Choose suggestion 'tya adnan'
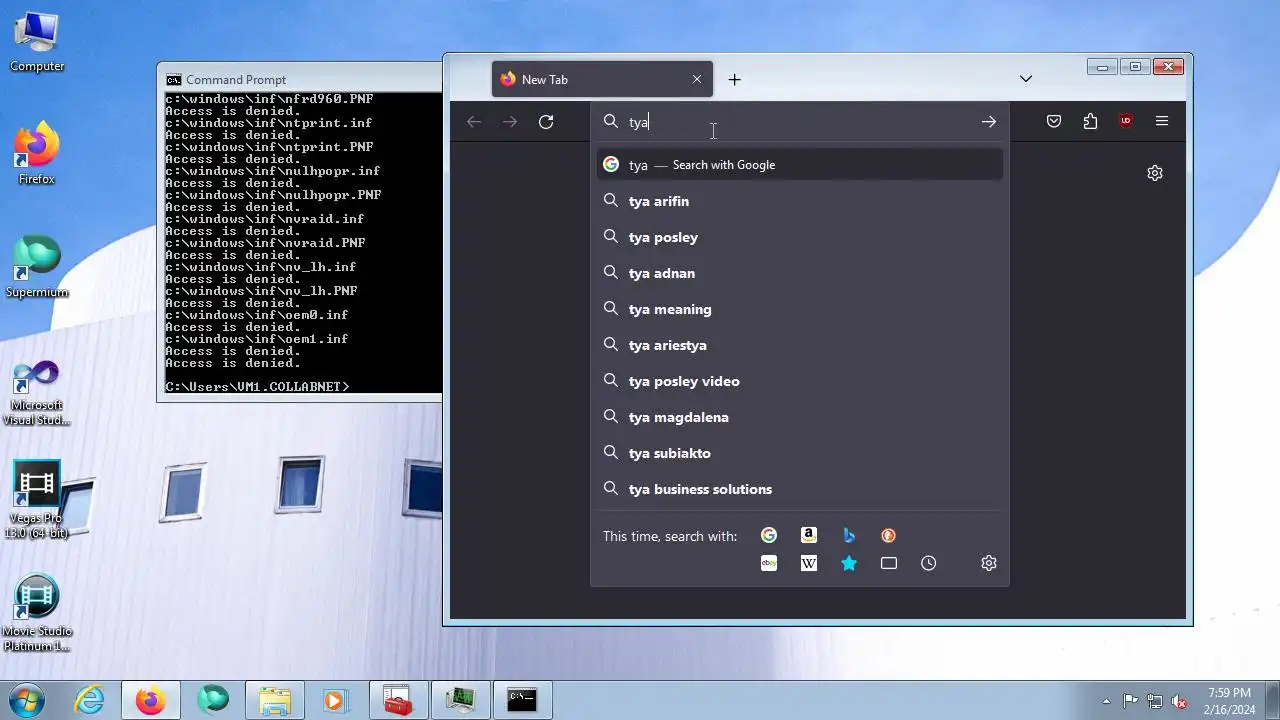The image size is (1280, 720). 800,273
